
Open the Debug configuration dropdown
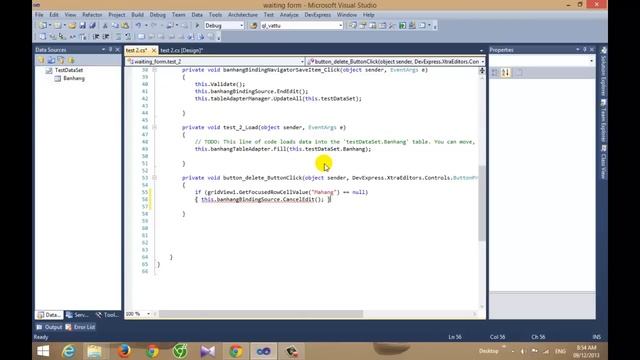[241, 26]
